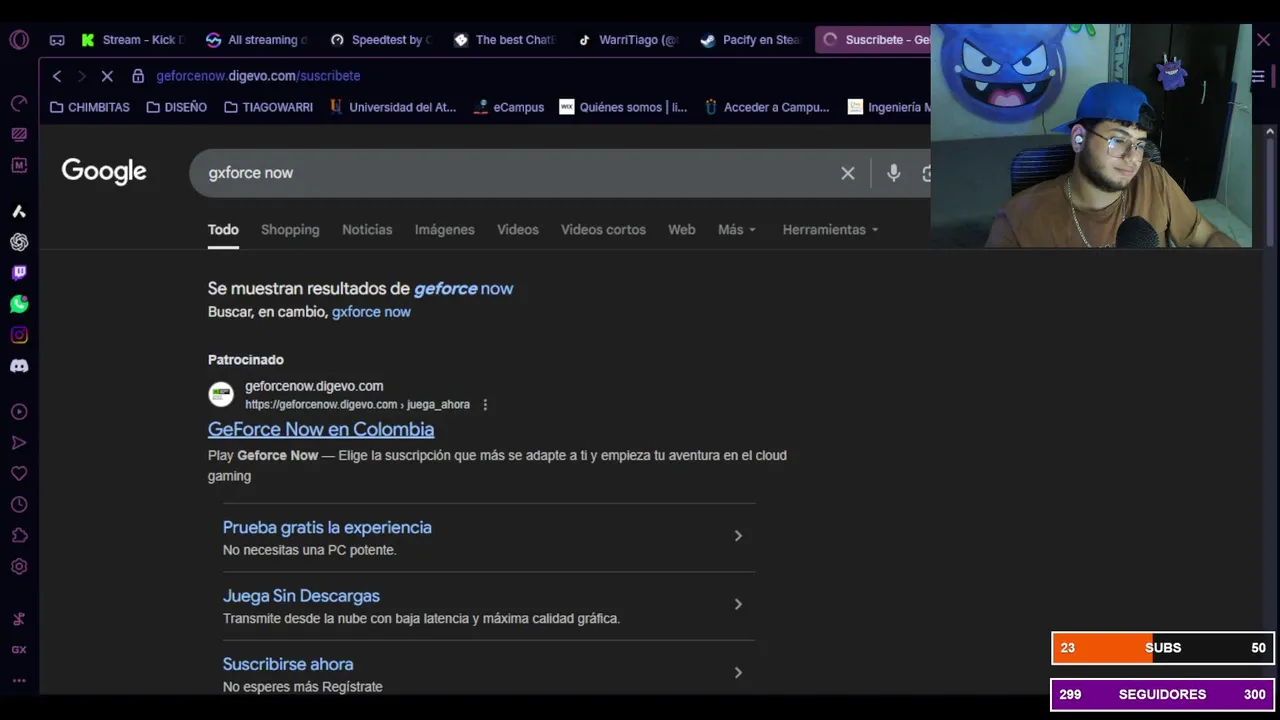Select the Web search filter

click(x=682, y=230)
